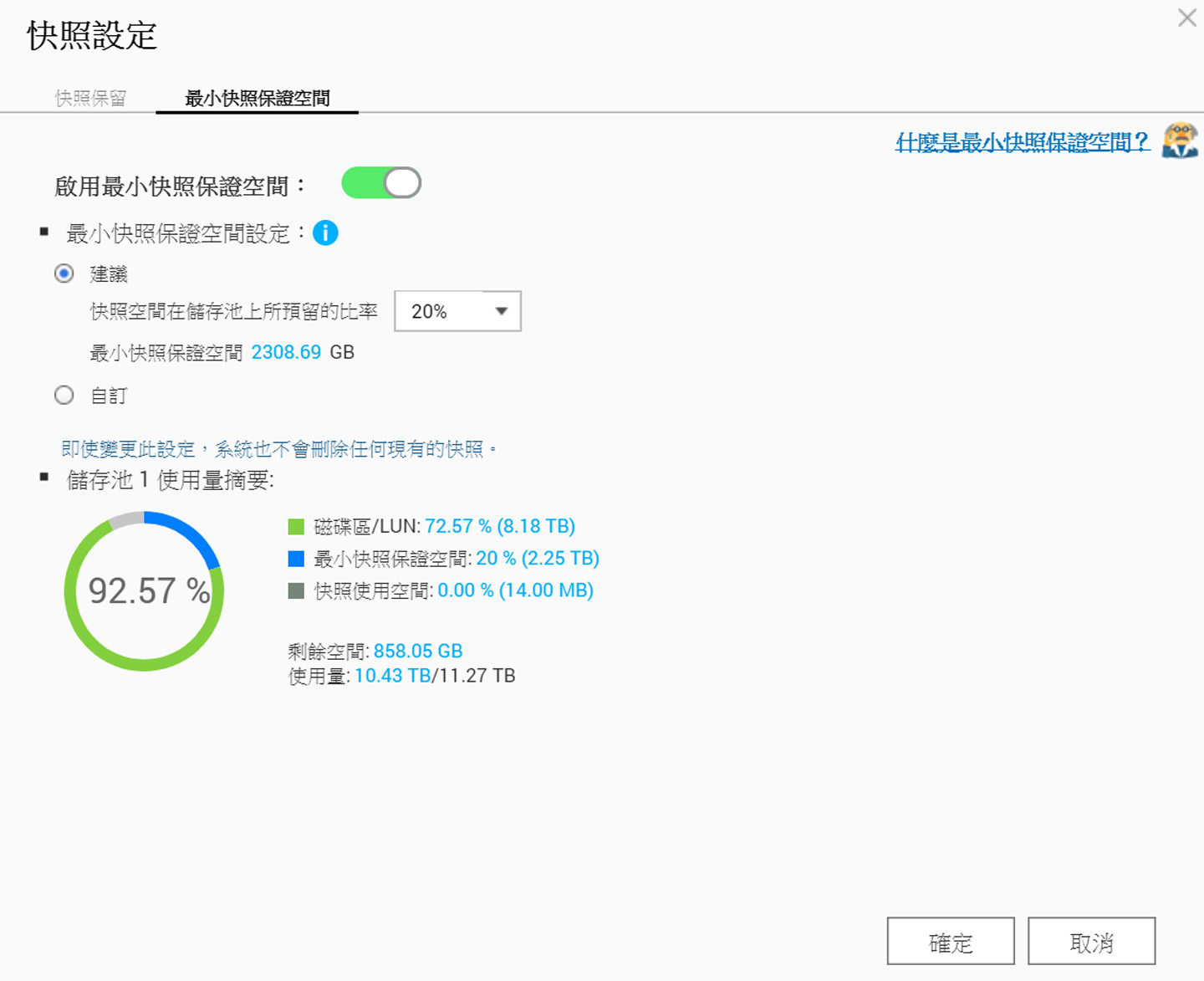Switch to the 最小快照保證空間 tab
The width and height of the screenshot is (1204, 981).
[x=257, y=98]
